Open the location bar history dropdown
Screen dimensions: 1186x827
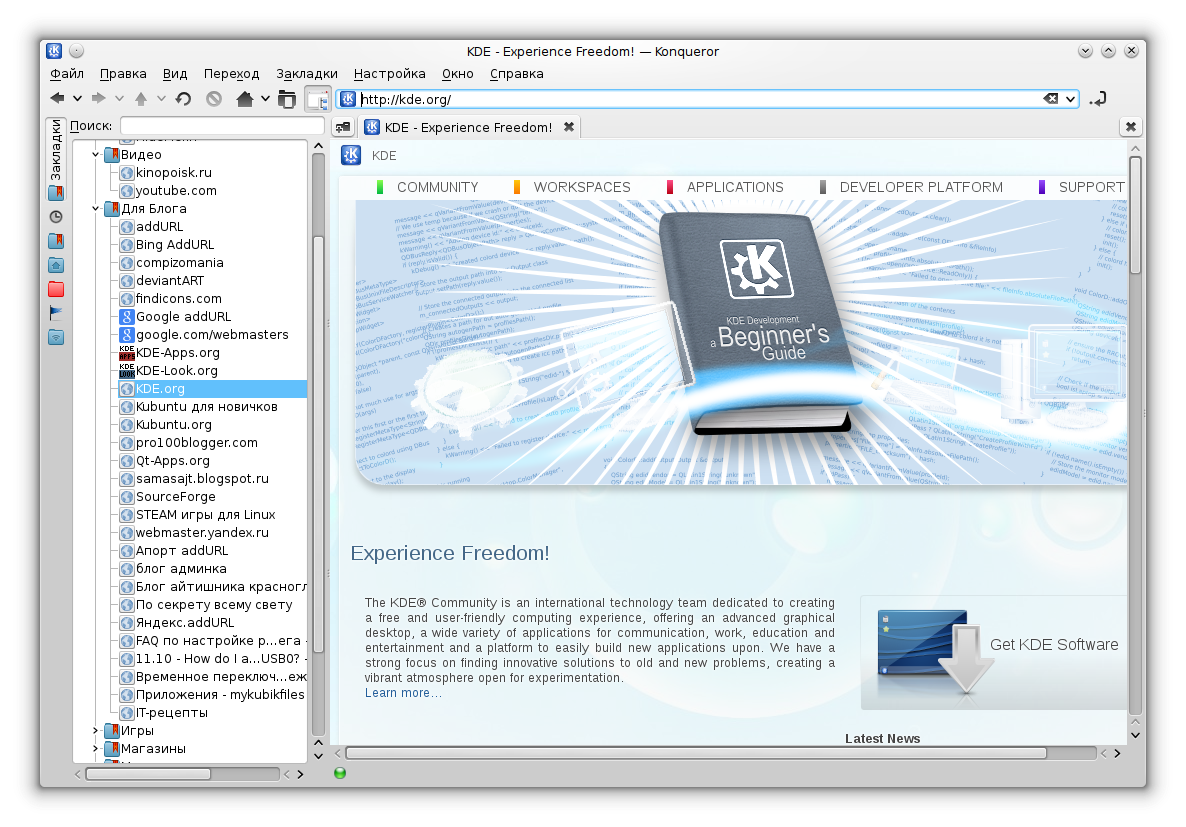click(x=1070, y=99)
